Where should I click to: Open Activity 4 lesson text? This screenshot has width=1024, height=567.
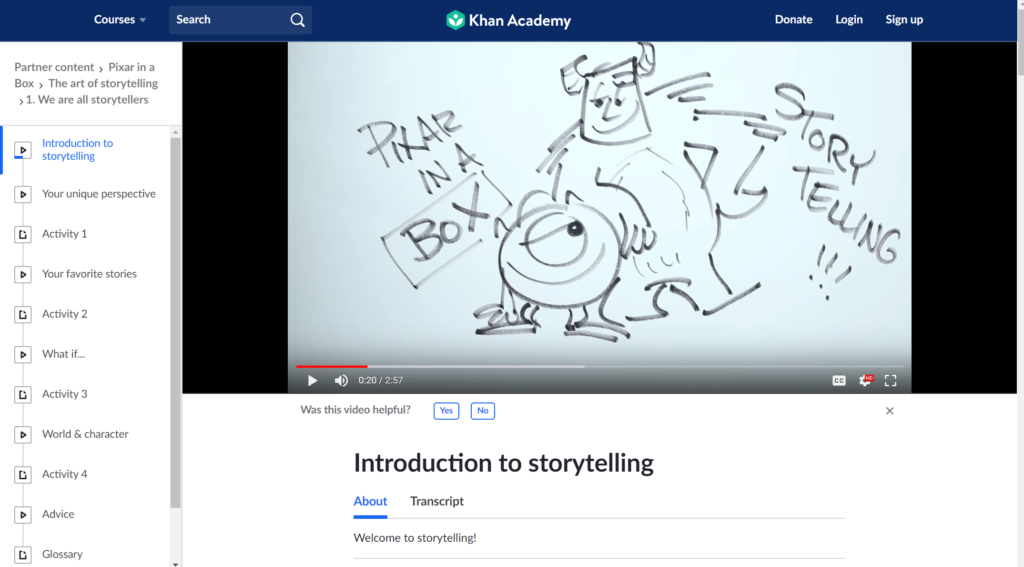[65, 474]
